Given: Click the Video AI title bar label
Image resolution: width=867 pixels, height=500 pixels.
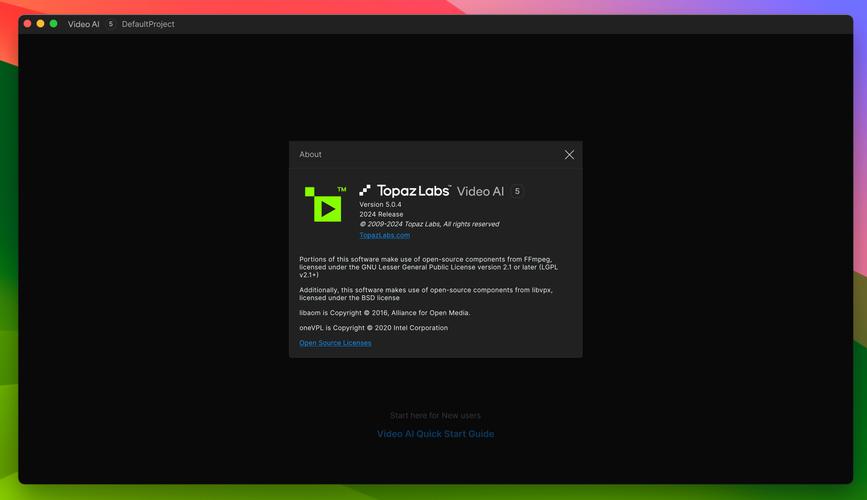Looking at the screenshot, I should tap(83, 24).
